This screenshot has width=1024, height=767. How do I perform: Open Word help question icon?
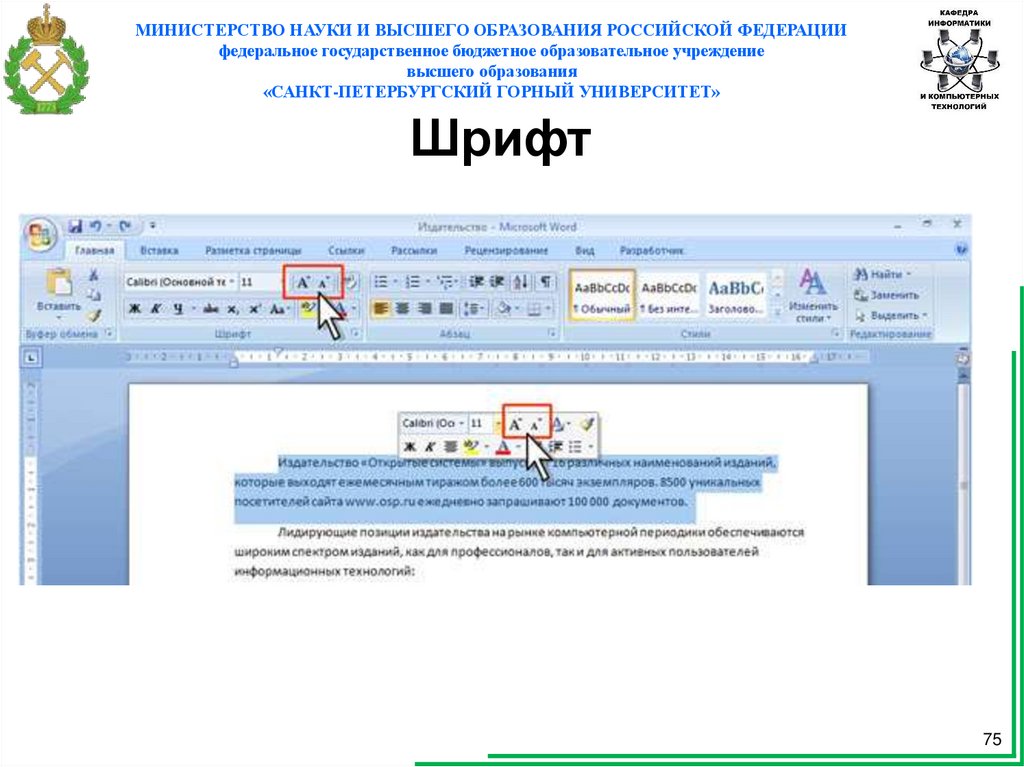click(x=961, y=249)
